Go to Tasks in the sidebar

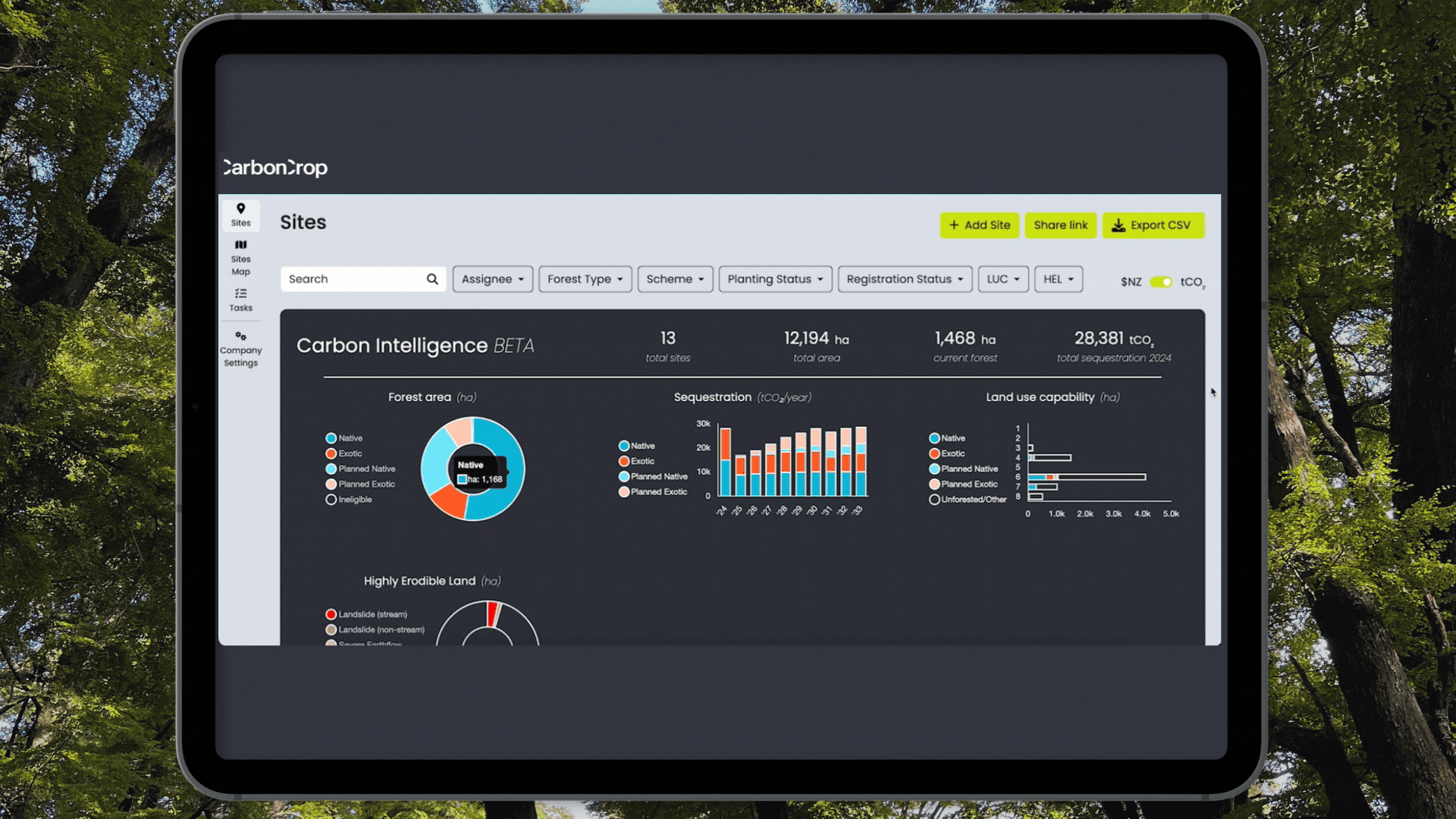(x=240, y=300)
